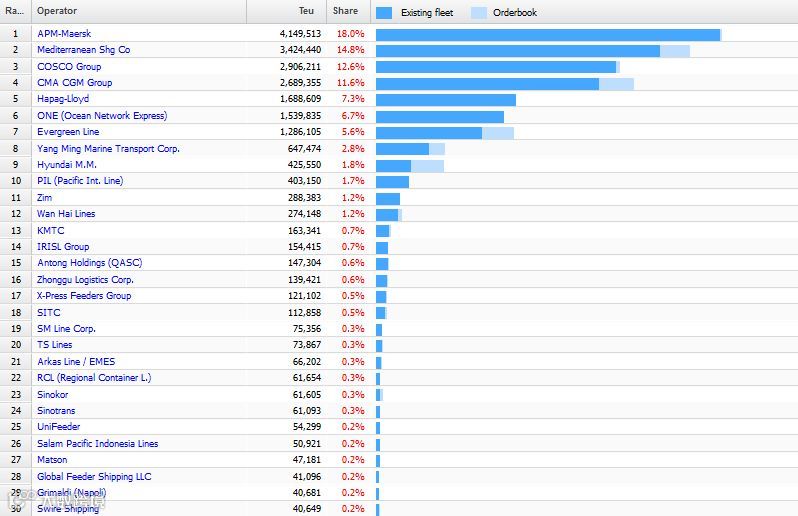798x516 pixels.
Task: Open the SITC operator link
Action: [49, 312]
